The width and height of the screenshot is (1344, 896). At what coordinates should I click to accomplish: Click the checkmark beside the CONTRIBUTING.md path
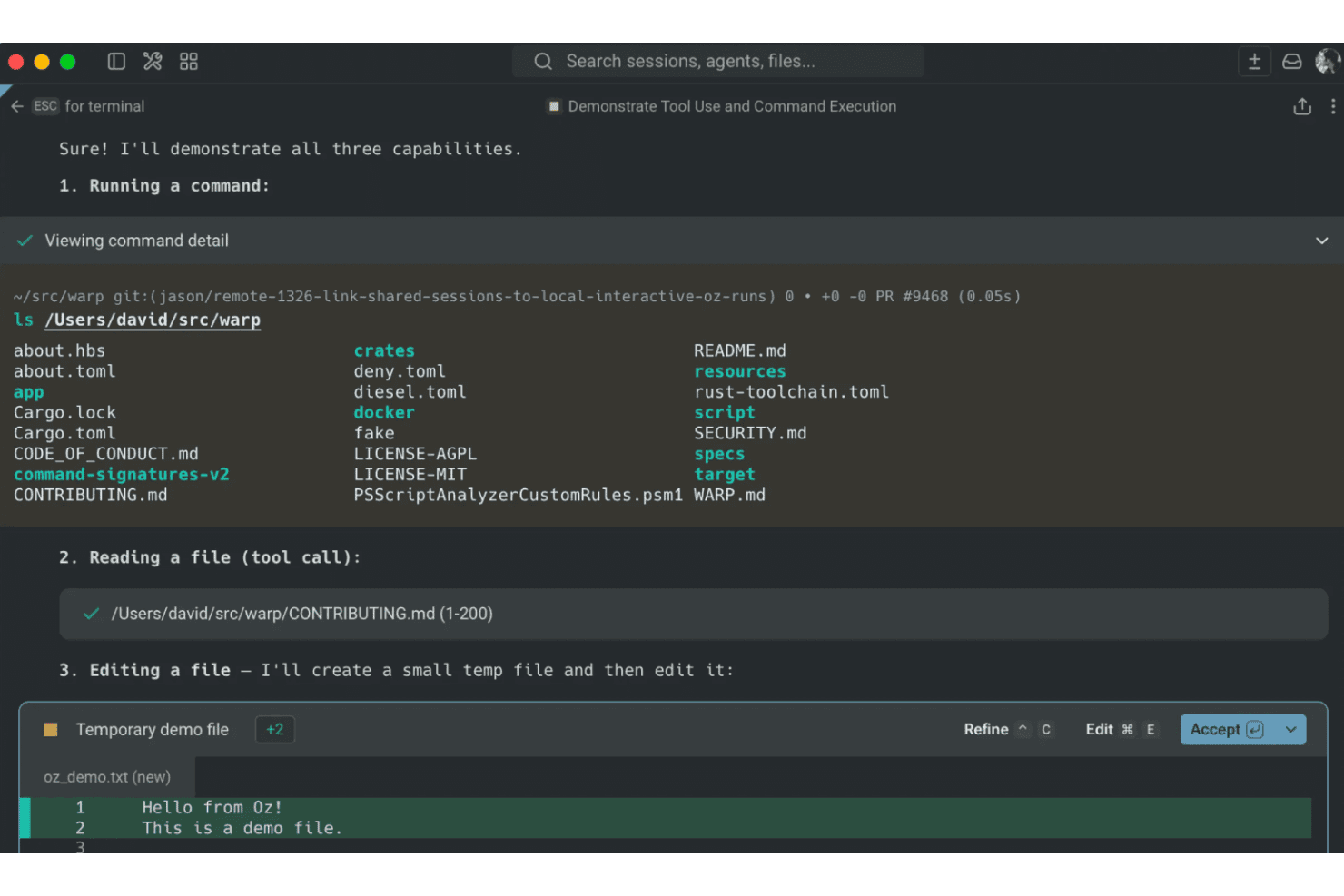(x=91, y=614)
